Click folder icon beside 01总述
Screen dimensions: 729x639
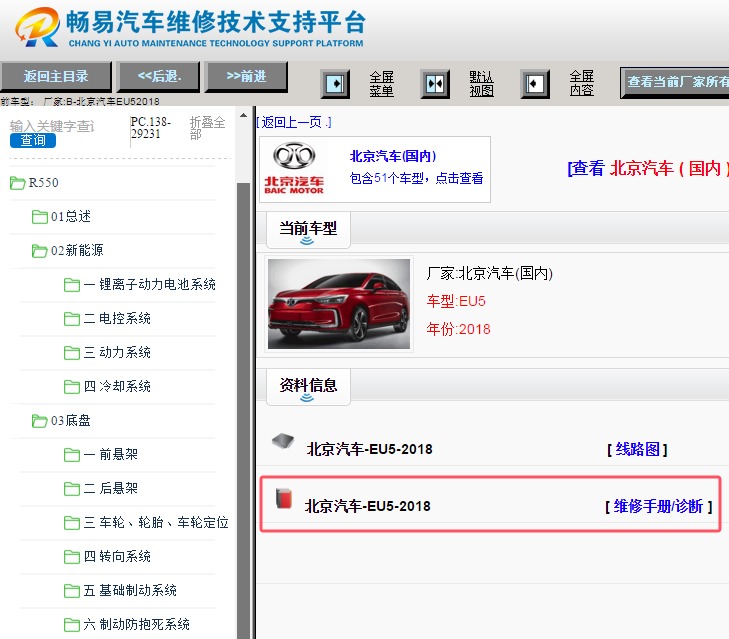pos(40,217)
